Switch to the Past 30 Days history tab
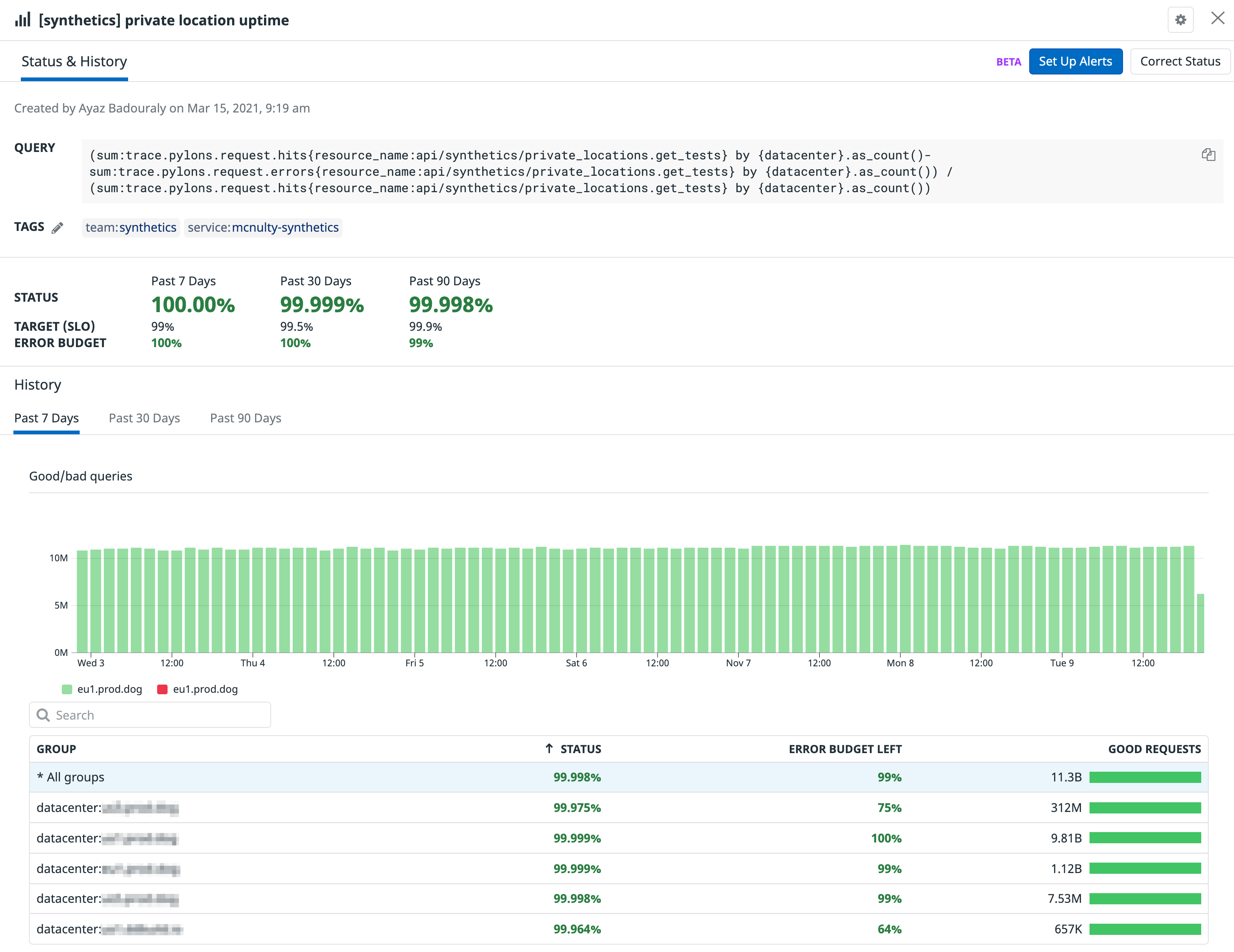The height and width of the screenshot is (952, 1234). point(144,418)
